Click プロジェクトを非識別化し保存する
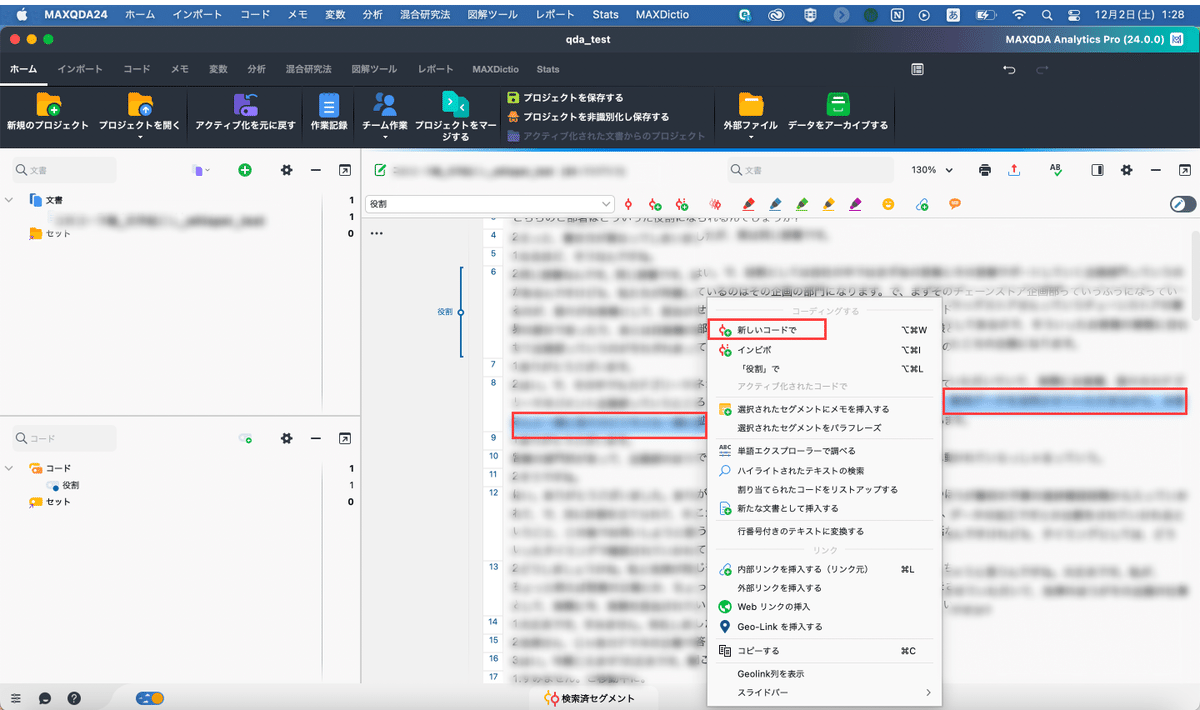The height and width of the screenshot is (710, 1200). pyautogui.click(x=588, y=117)
